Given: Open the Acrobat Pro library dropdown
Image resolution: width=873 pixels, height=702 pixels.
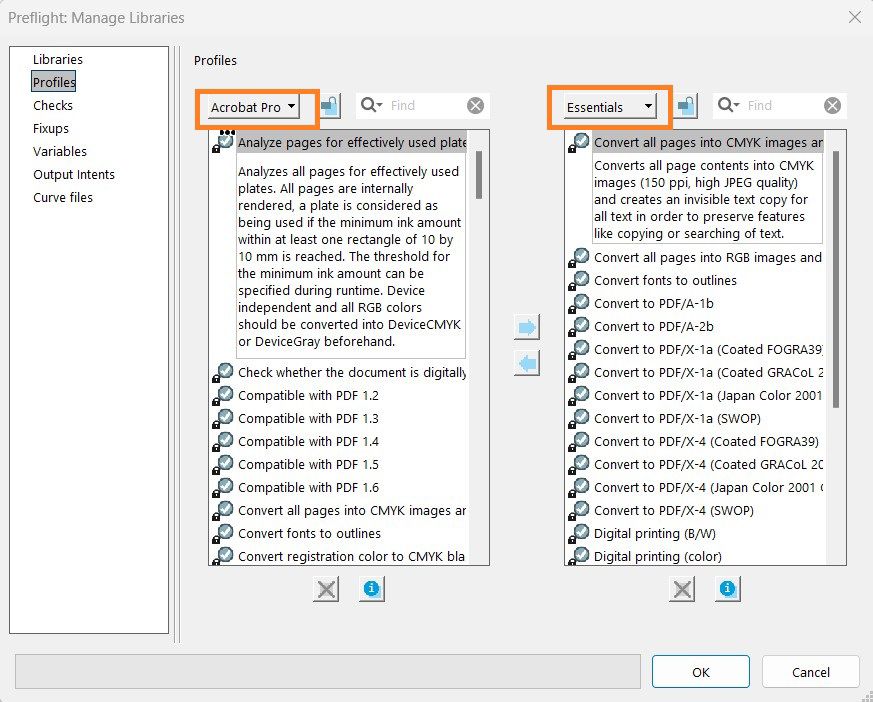Looking at the screenshot, I should coord(253,107).
